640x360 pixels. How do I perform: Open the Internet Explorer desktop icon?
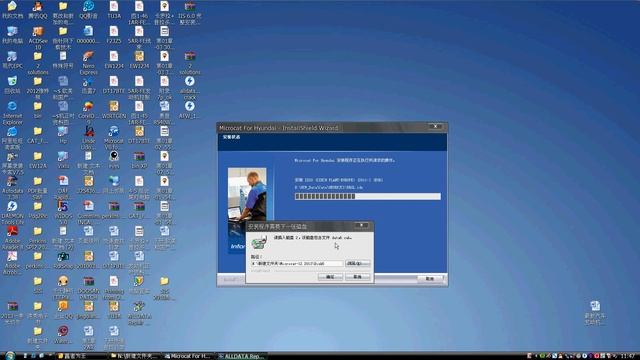12,113
